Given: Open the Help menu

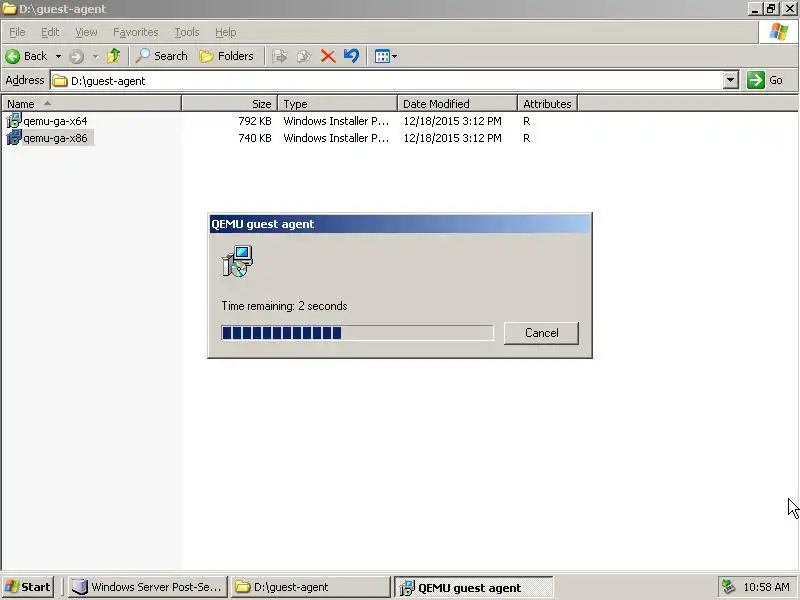Looking at the screenshot, I should [x=226, y=32].
